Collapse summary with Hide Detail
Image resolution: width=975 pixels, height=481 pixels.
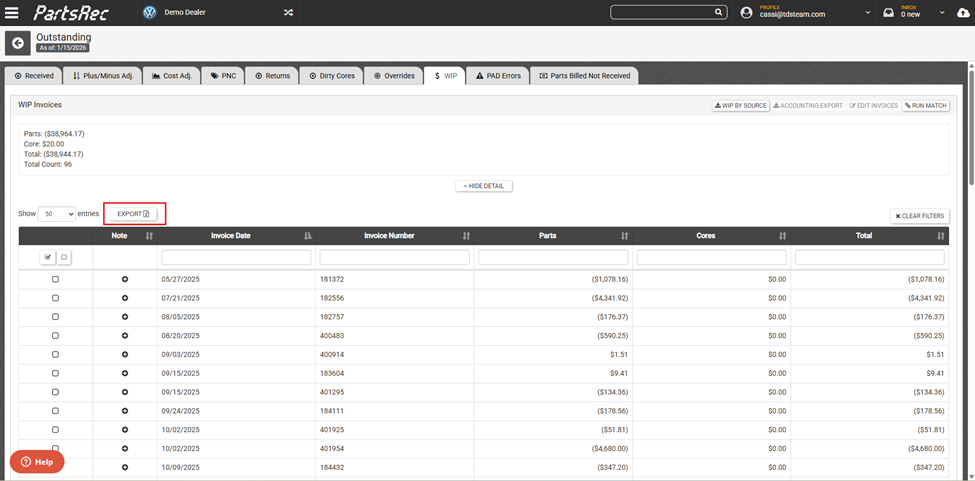[x=484, y=186]
